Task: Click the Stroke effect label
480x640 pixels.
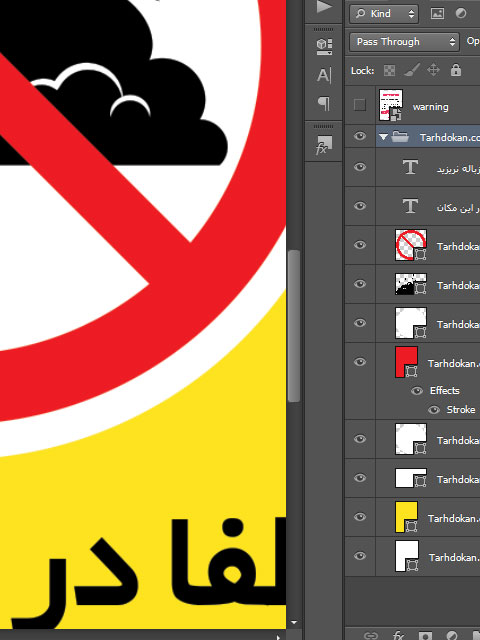Action: point(461,409)
